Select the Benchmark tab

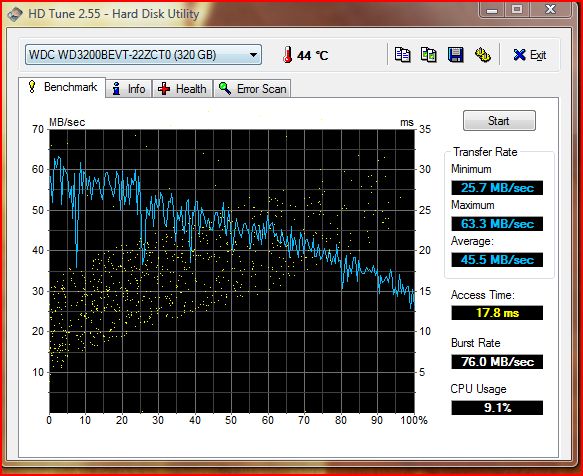(62, 87)
